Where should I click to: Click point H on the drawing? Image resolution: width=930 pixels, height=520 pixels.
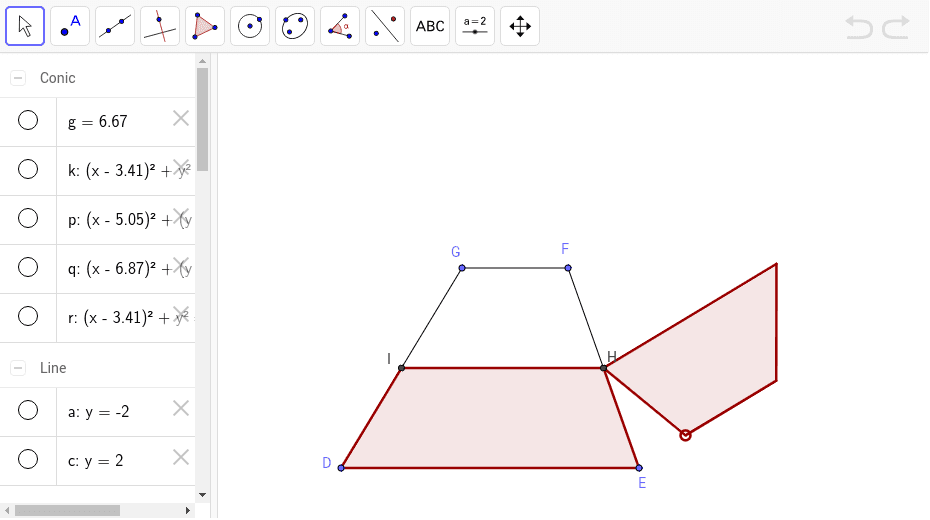[x=604, y=368]
